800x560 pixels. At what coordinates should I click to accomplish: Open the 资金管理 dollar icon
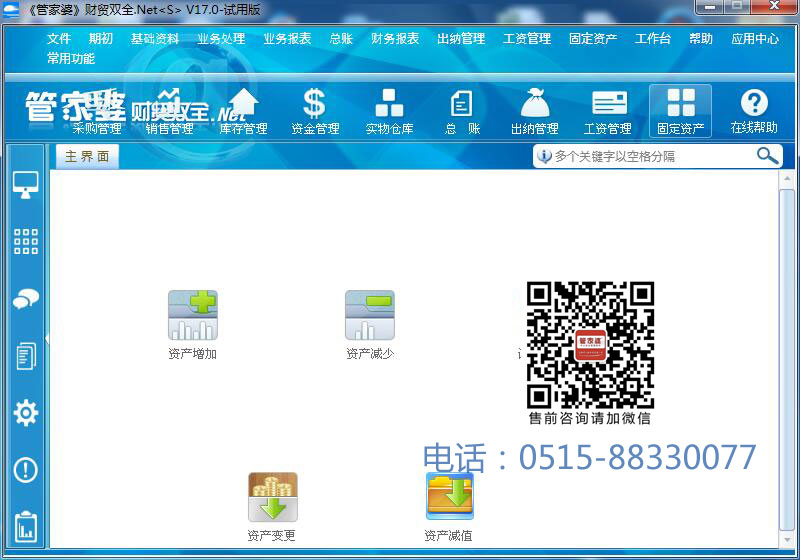coord(315,113)
